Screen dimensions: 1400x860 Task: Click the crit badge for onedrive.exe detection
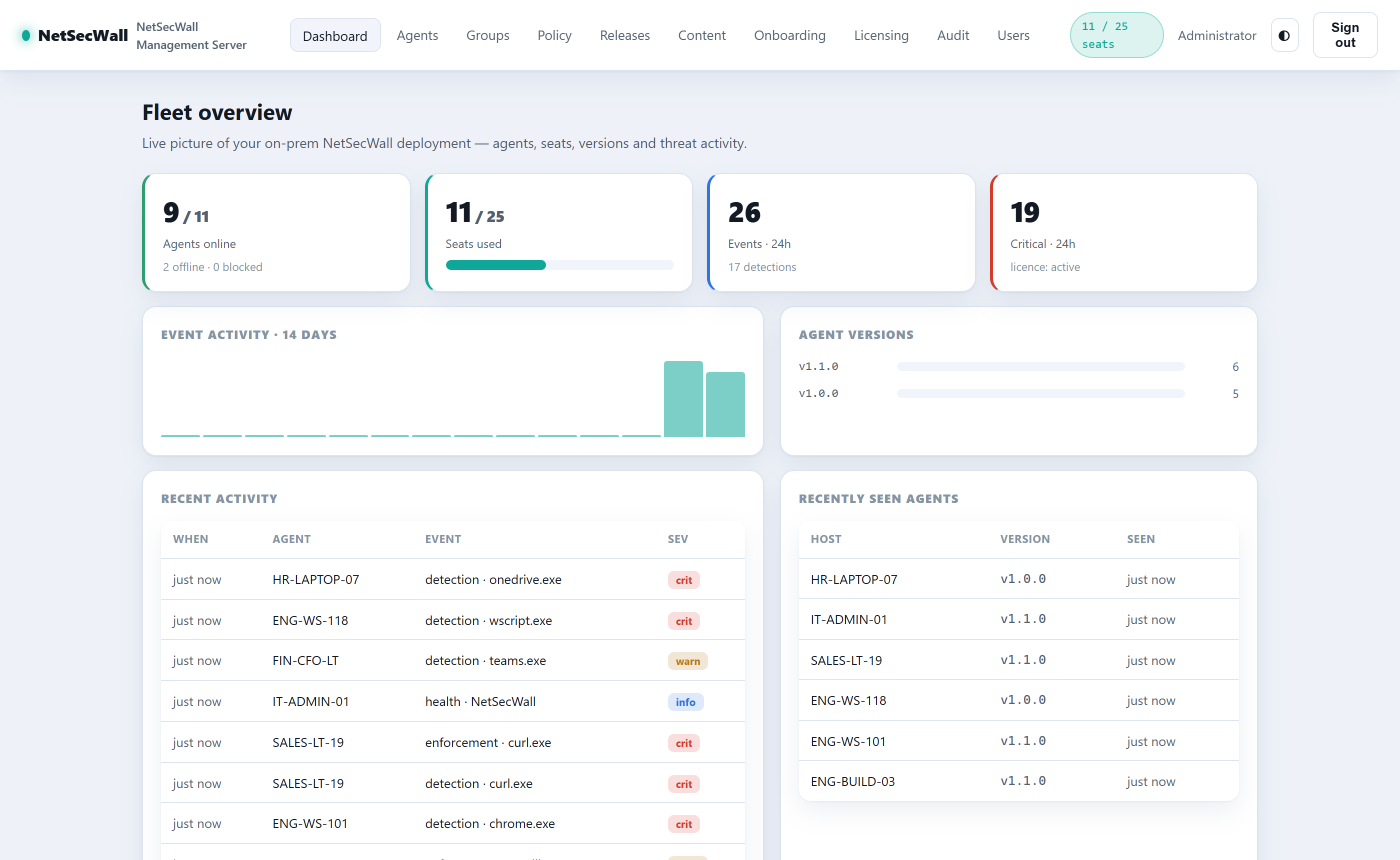tap(683, 580)
